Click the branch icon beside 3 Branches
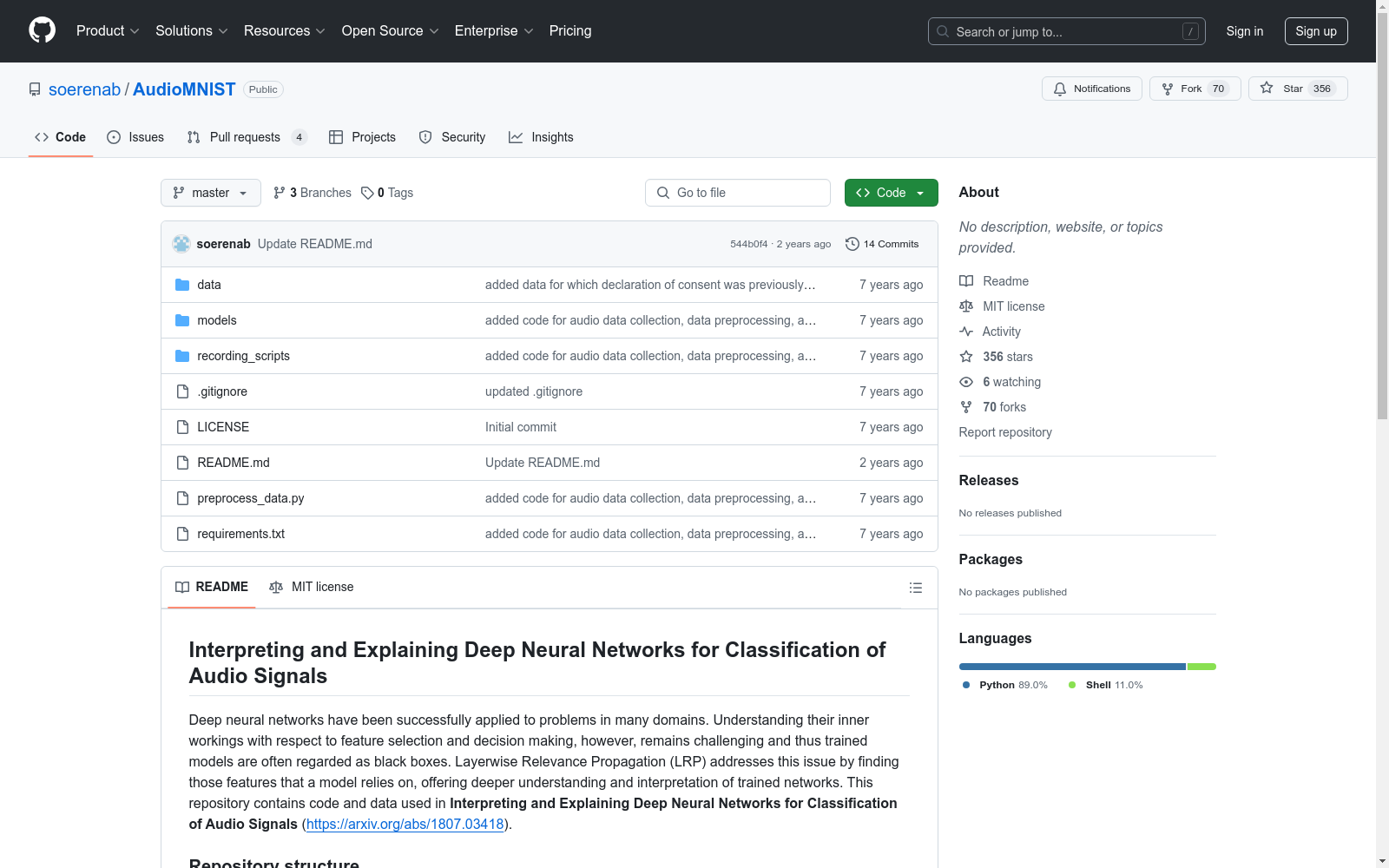This screenshot has width=1389, height=868. [280, 193]
